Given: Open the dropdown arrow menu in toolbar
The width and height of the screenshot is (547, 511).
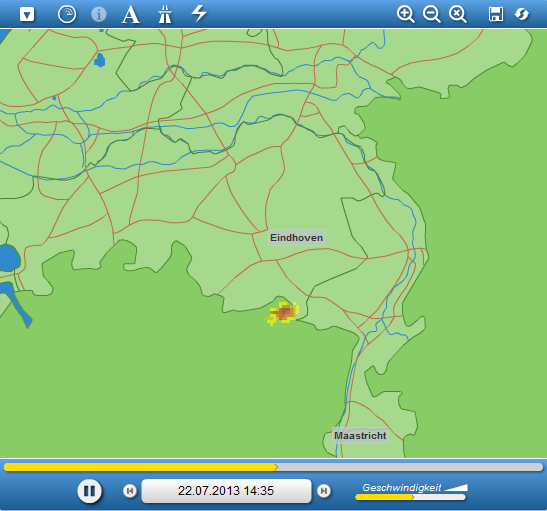Looking at the screenshot, I should click(27, 15).
